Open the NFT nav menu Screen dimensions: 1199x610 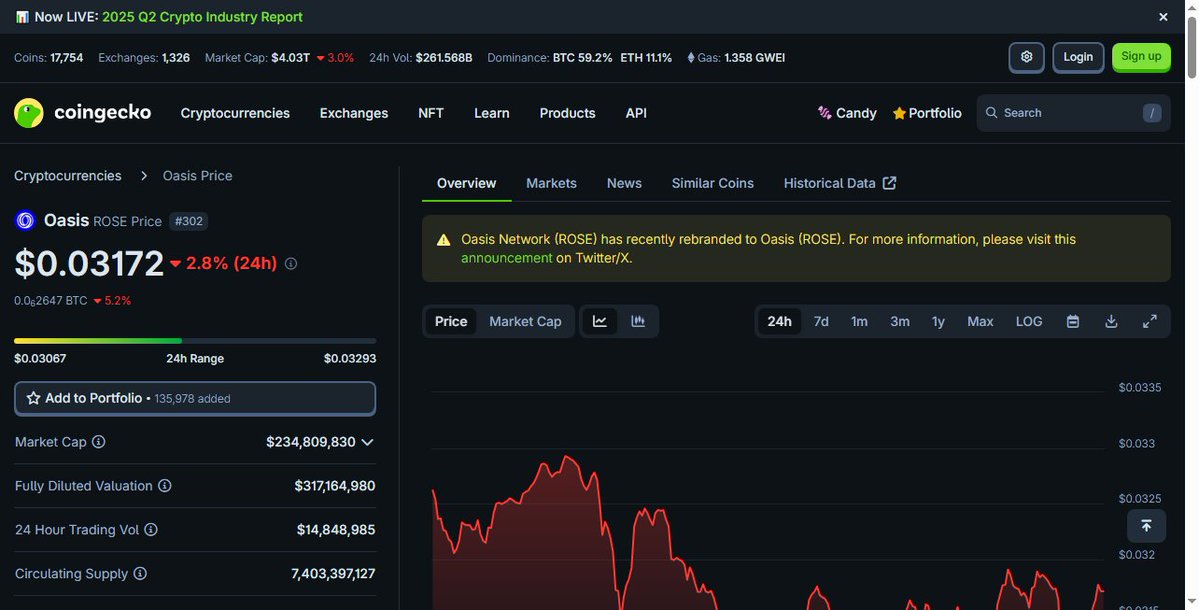click(x=431, y=113)
